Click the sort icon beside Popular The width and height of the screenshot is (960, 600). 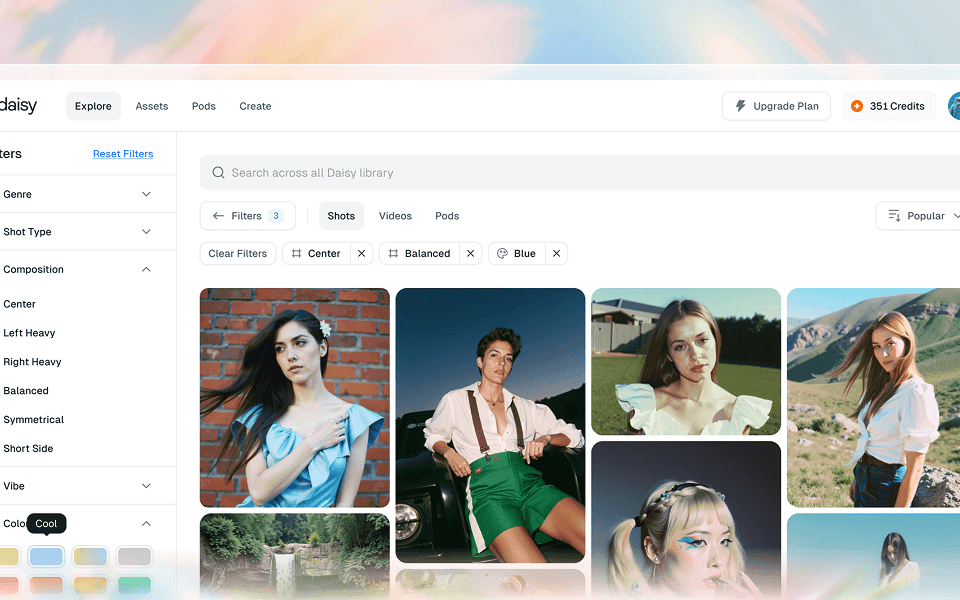click(894, 216)
